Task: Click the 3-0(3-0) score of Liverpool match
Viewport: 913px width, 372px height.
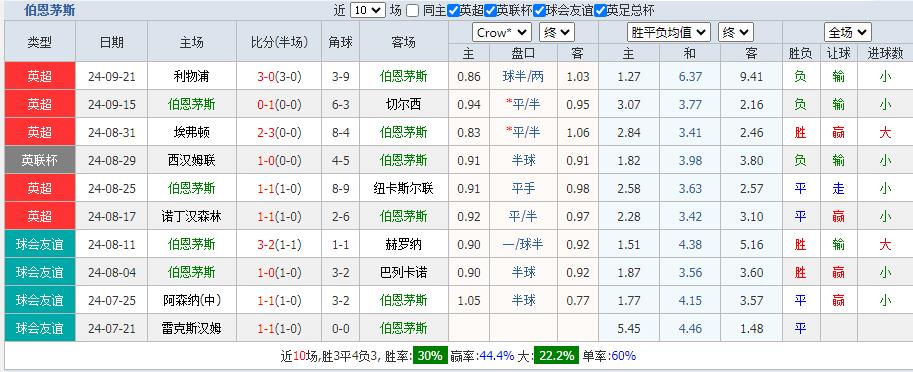Action: 279,76
